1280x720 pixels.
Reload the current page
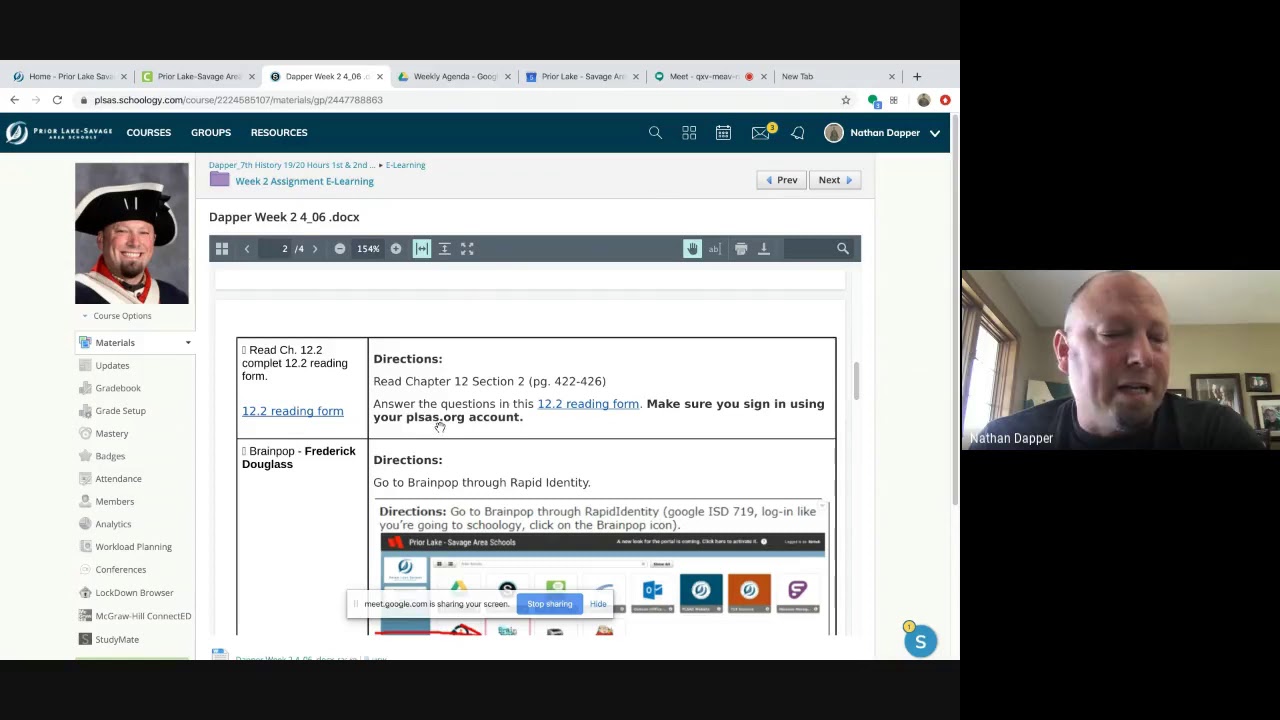(57, 100)
